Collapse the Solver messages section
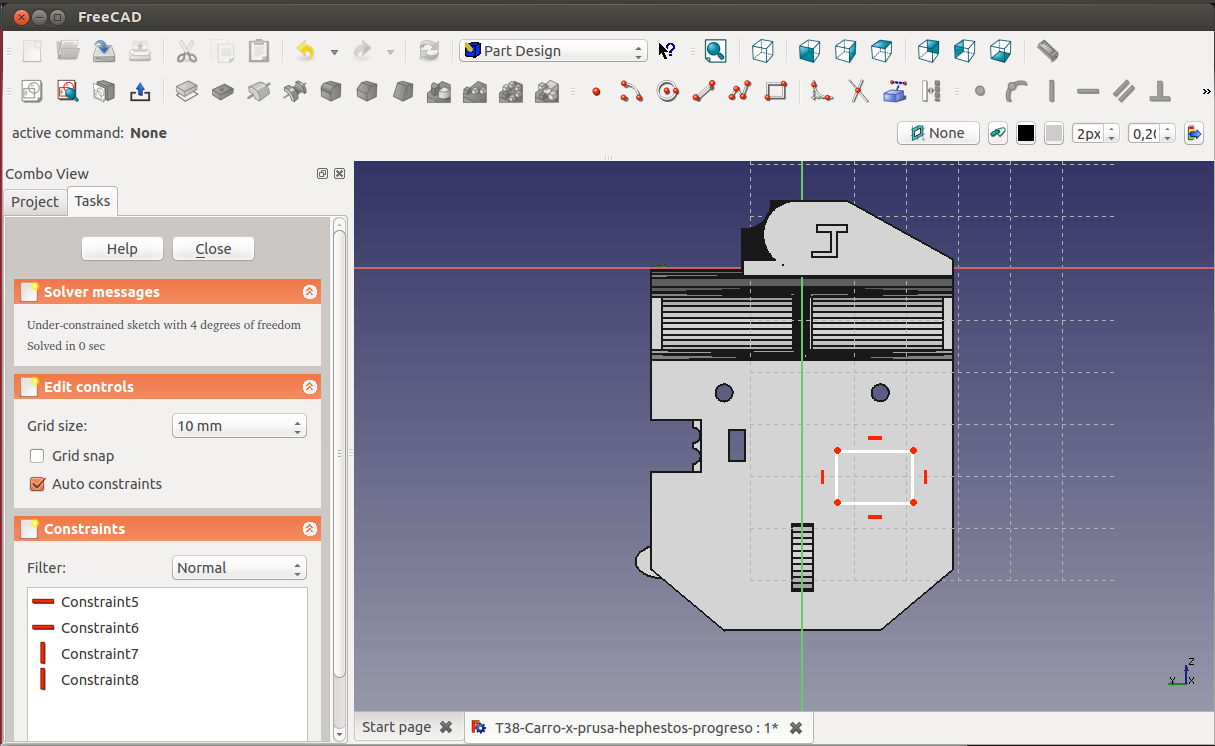This screenshot has width=1215, height=746. [x=309, y=292]
